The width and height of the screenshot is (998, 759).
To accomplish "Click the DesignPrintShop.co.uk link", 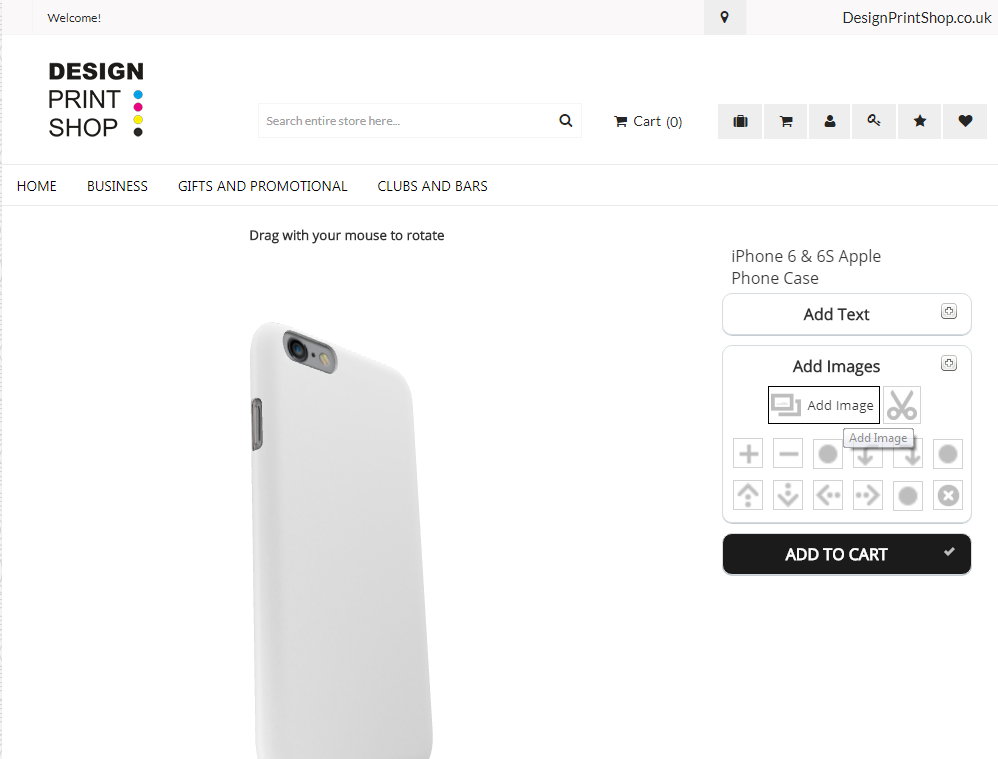I will (917, 18).
